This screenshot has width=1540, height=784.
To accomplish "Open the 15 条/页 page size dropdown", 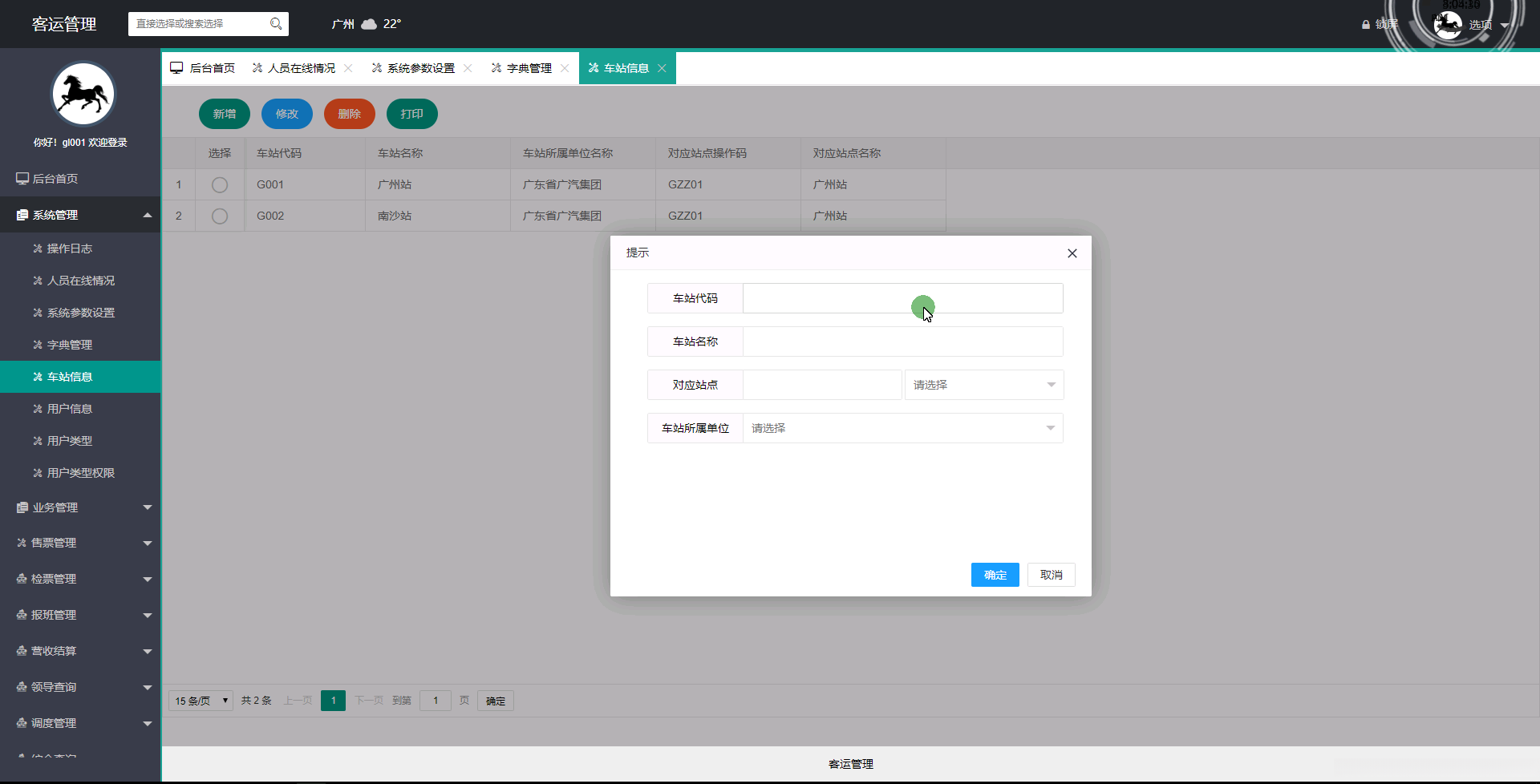I will coord(201,701).
